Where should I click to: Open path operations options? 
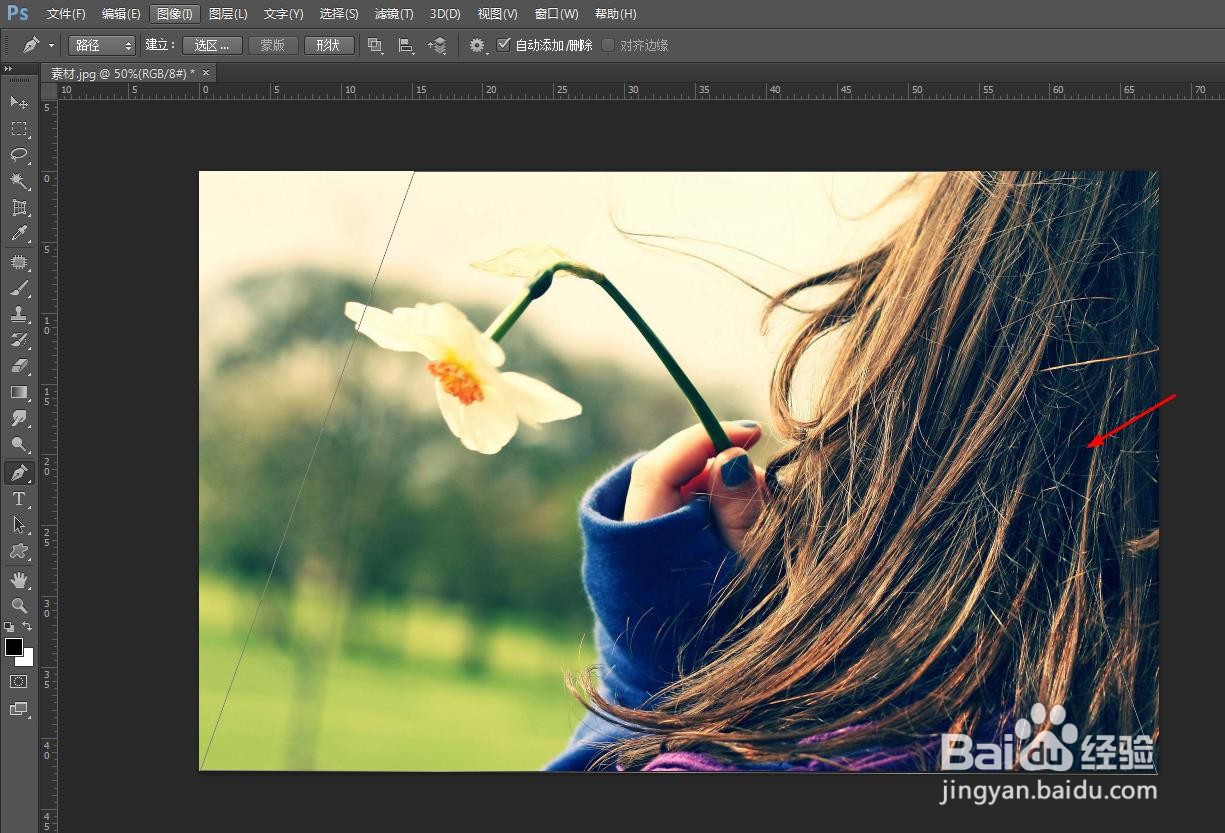pos(375,45)
